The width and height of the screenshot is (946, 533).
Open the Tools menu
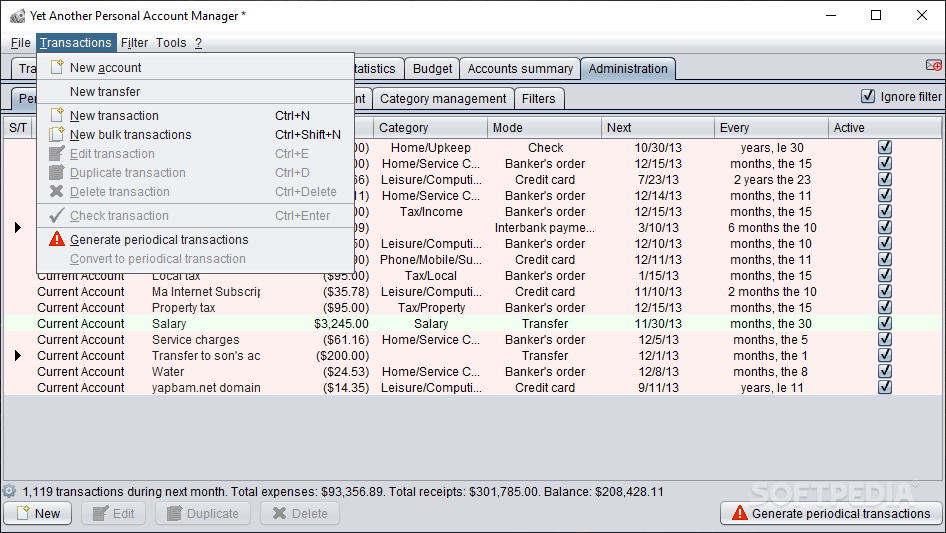click(x=171, y=43)
